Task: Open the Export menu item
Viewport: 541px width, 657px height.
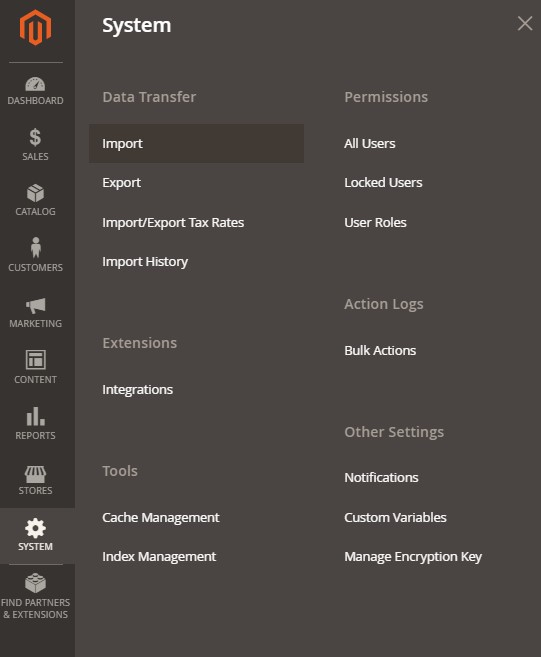Action: click(x=122, y=183)
